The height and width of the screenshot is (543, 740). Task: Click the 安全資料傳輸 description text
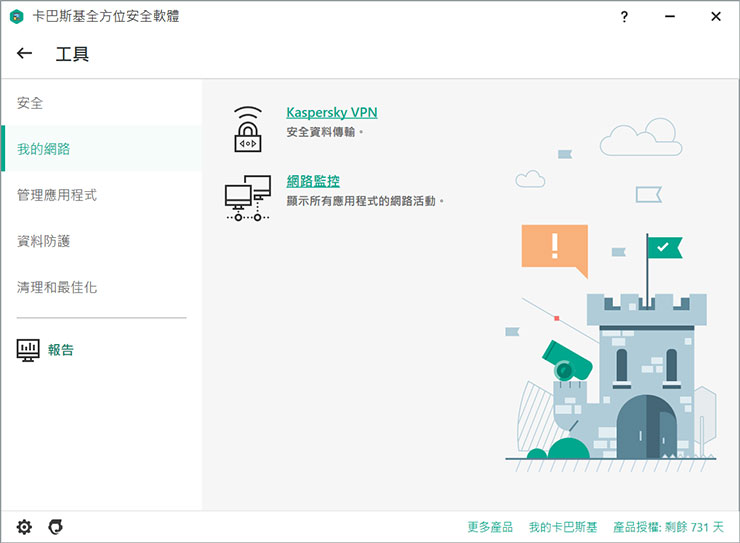(324, 132)
